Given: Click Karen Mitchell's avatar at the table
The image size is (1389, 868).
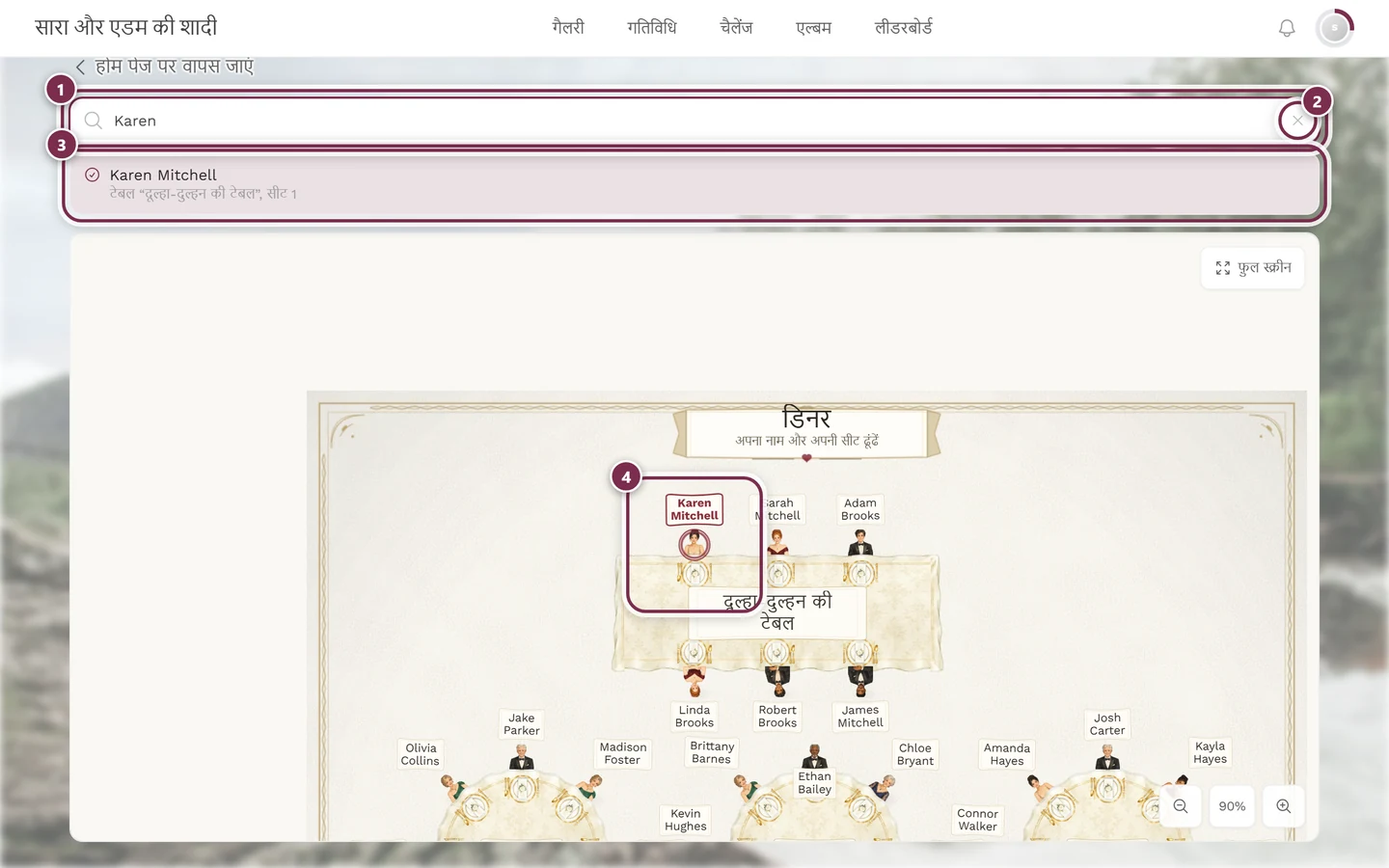Looking at the screenshot, I should pos(694,545).
